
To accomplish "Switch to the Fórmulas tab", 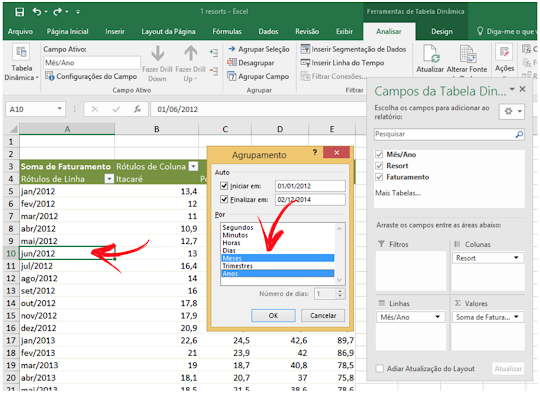I will tap(227, 31).
